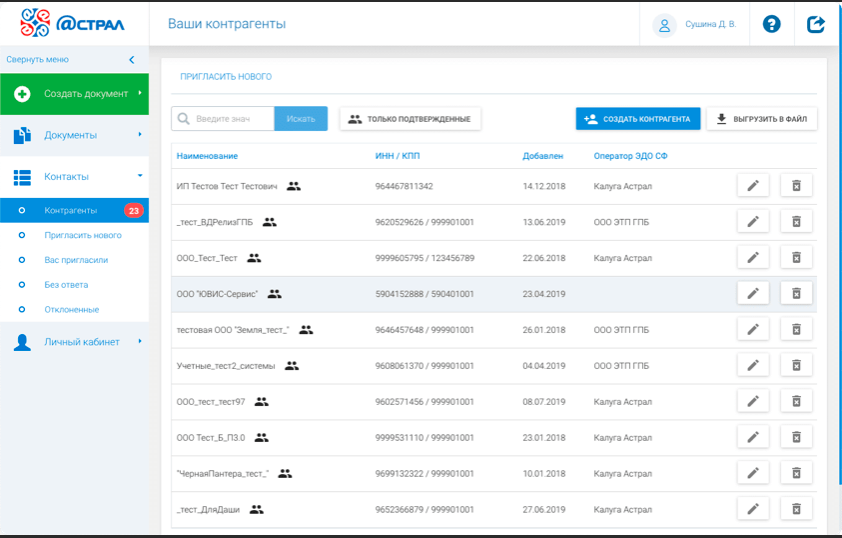Click edit pencil for ИП Тестов Тест Тестович
Viewport: 842px width, 538px height.
click(x=753, y=186)
